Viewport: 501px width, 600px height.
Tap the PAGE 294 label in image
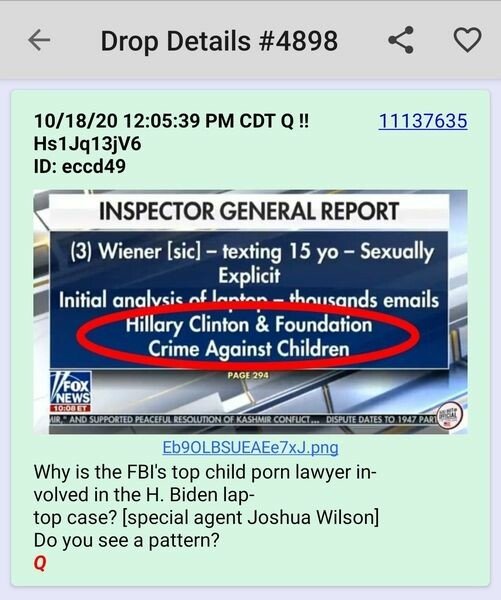(x=248, y=375)
